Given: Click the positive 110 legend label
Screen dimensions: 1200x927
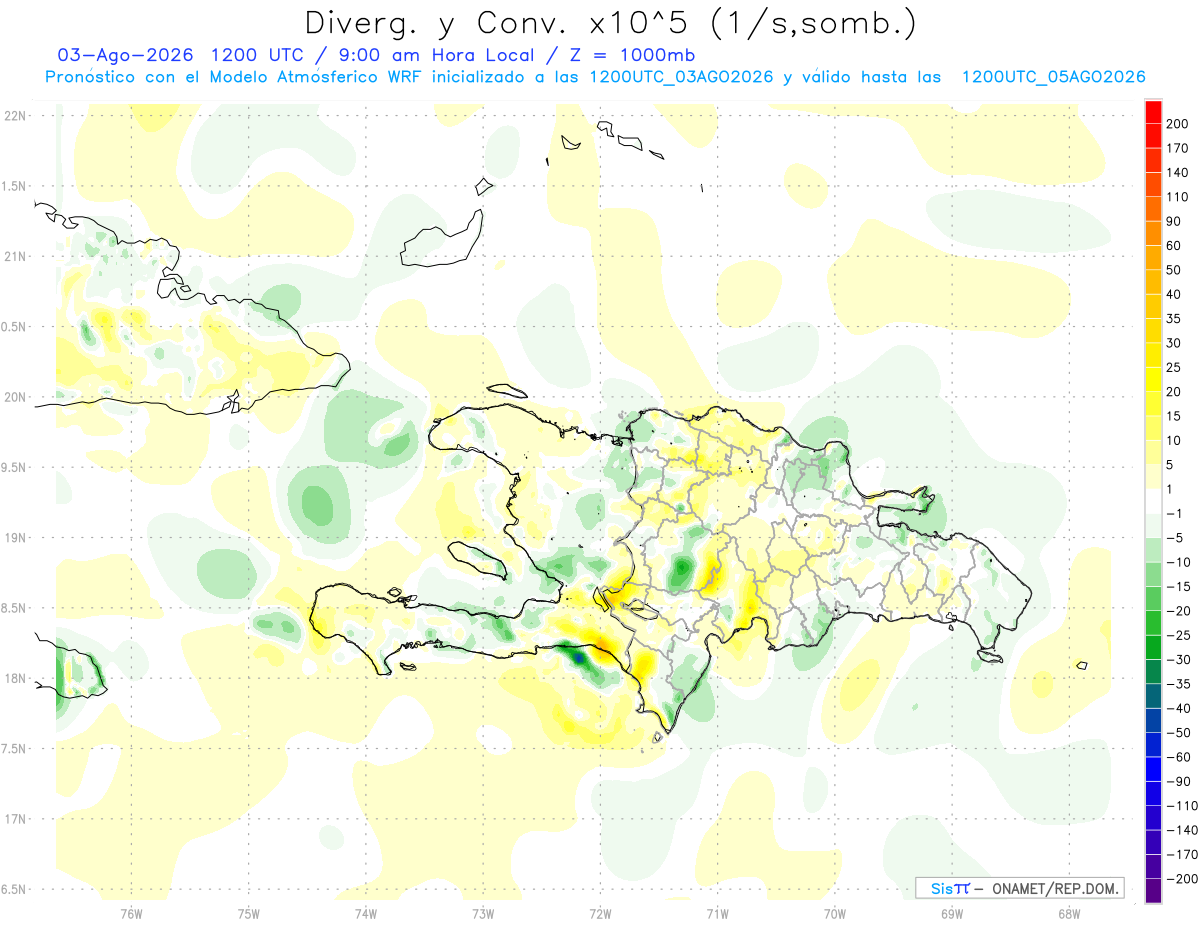Looking at the screenshot, I should click(1177, 197).
